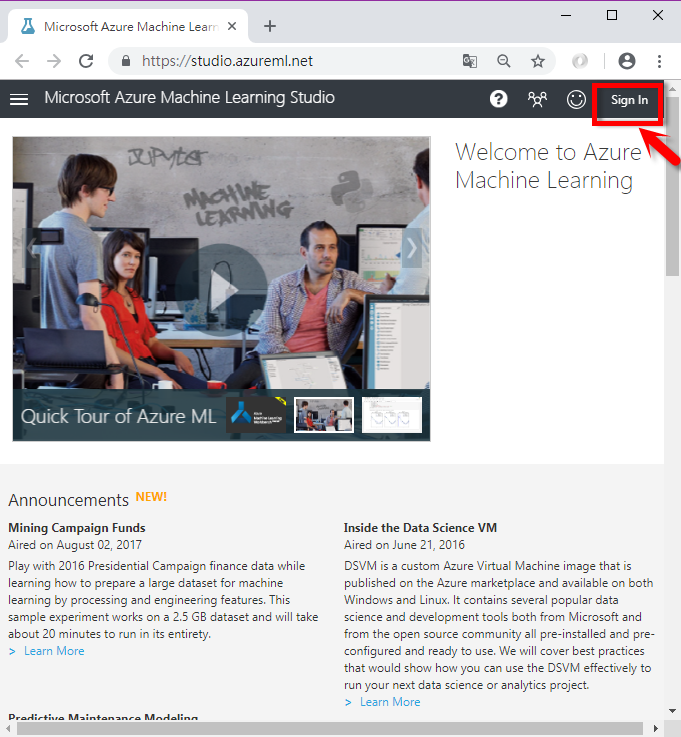Open a new browser tab
This screenshot has width=681, height=737.
[x=270, y=26]
